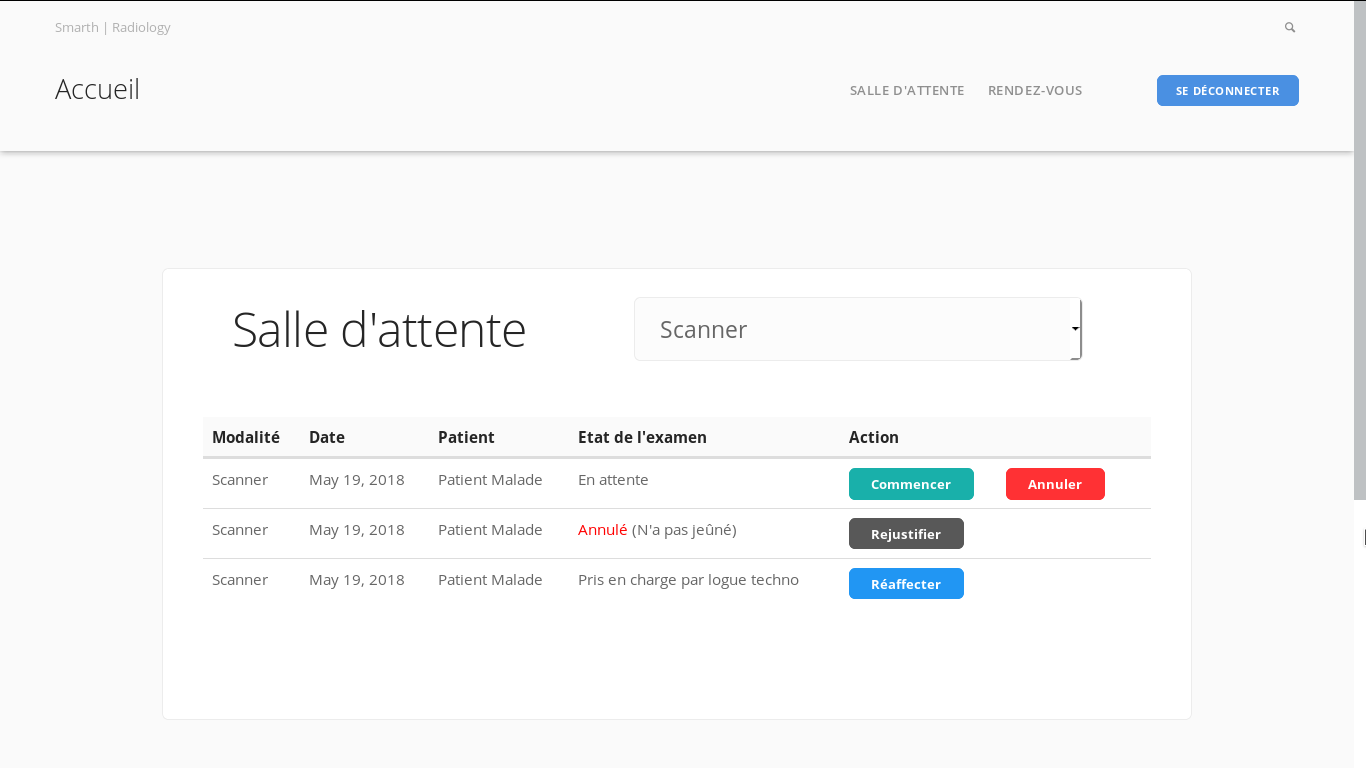Select the 'Pris en charge par logue techno' cell
The image size is (1366, 768).
(x=688, y=580)
